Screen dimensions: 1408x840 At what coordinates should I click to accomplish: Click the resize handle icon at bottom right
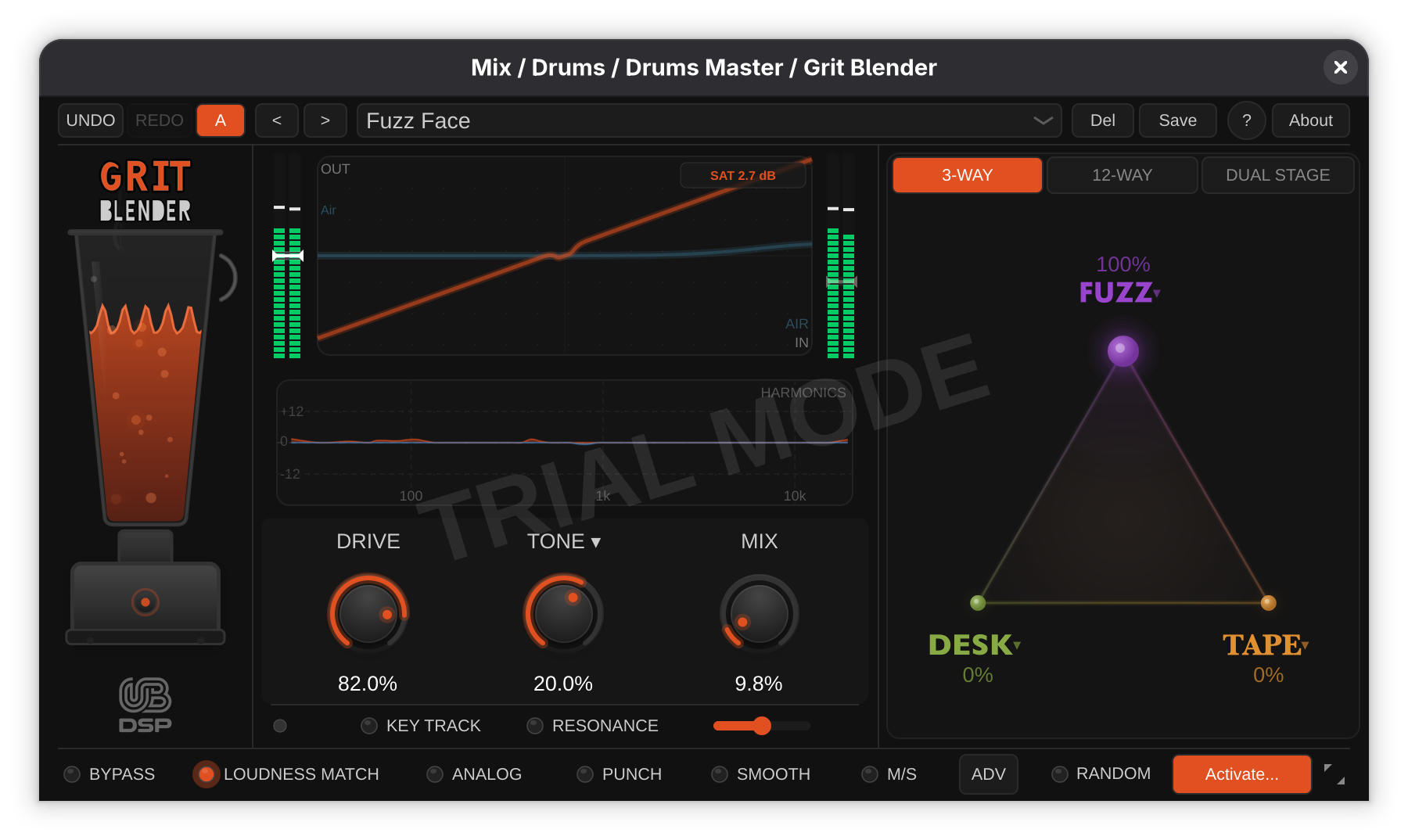[1334, 774]
